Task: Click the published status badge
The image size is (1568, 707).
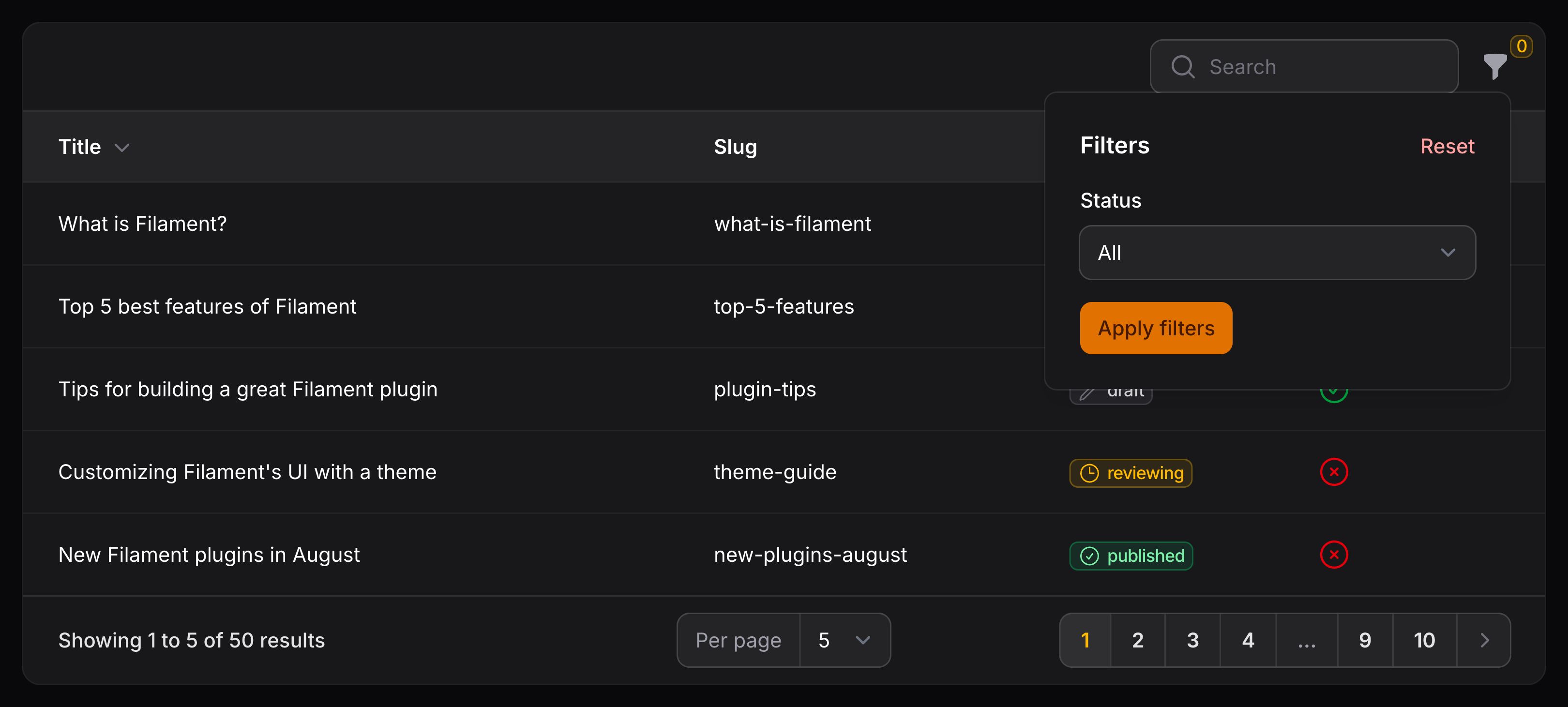Action: (x=1131, y=556)
